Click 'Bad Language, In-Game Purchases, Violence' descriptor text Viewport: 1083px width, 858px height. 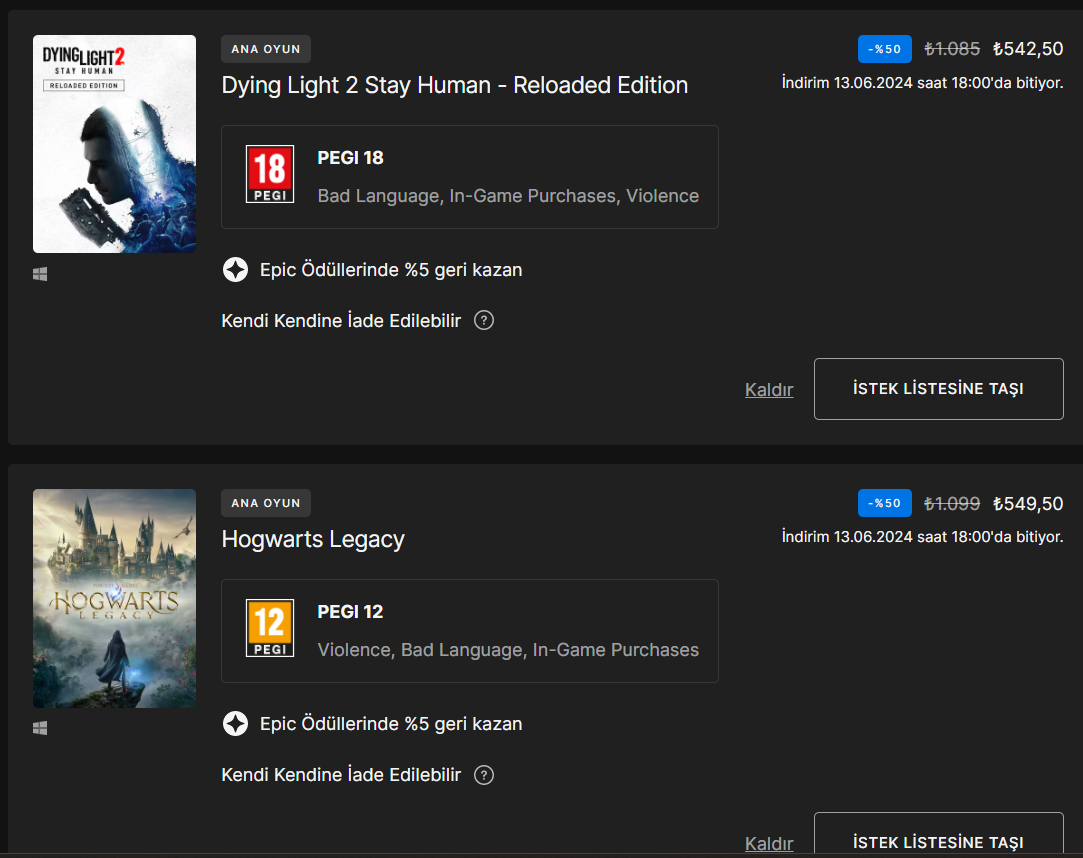[x=508, y=196]
